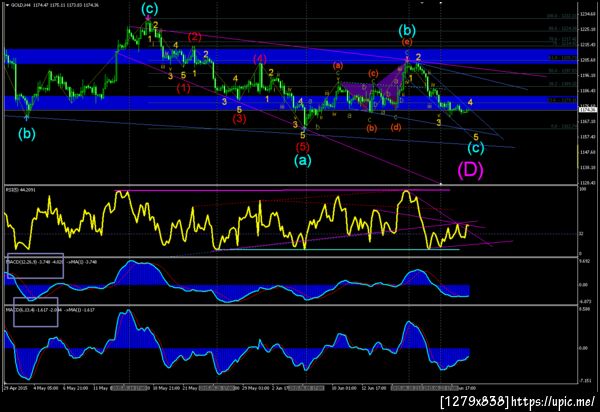
Task: Click the orange (d) wave label
Action: 396,127
